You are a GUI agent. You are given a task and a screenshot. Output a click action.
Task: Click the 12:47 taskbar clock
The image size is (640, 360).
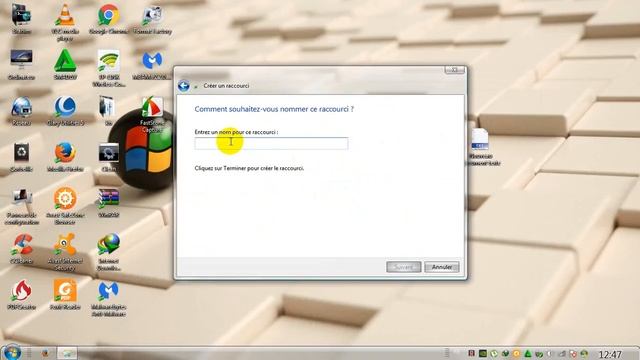[x=610, y=354]
